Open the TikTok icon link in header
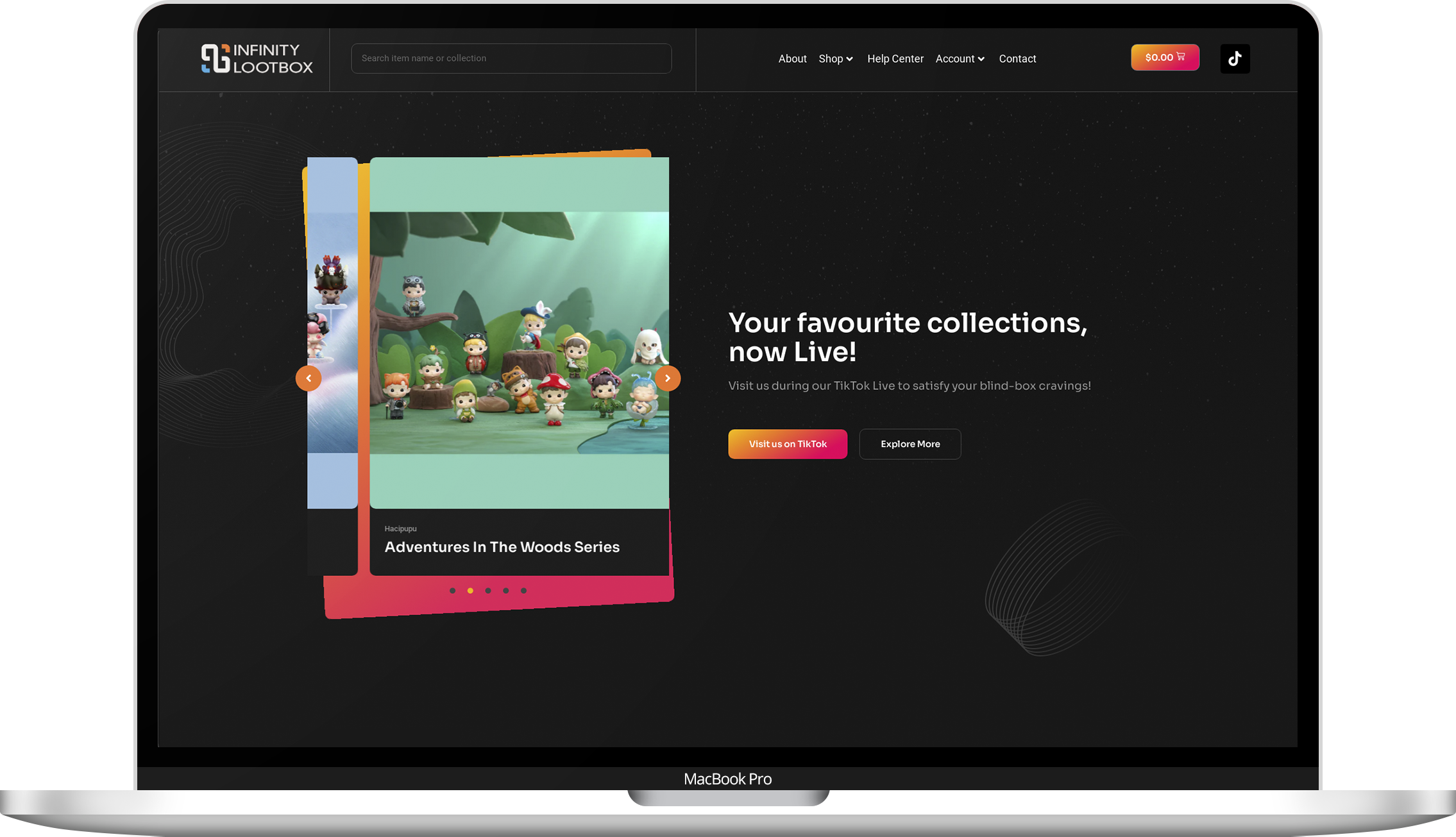 tap(1235, 58)
